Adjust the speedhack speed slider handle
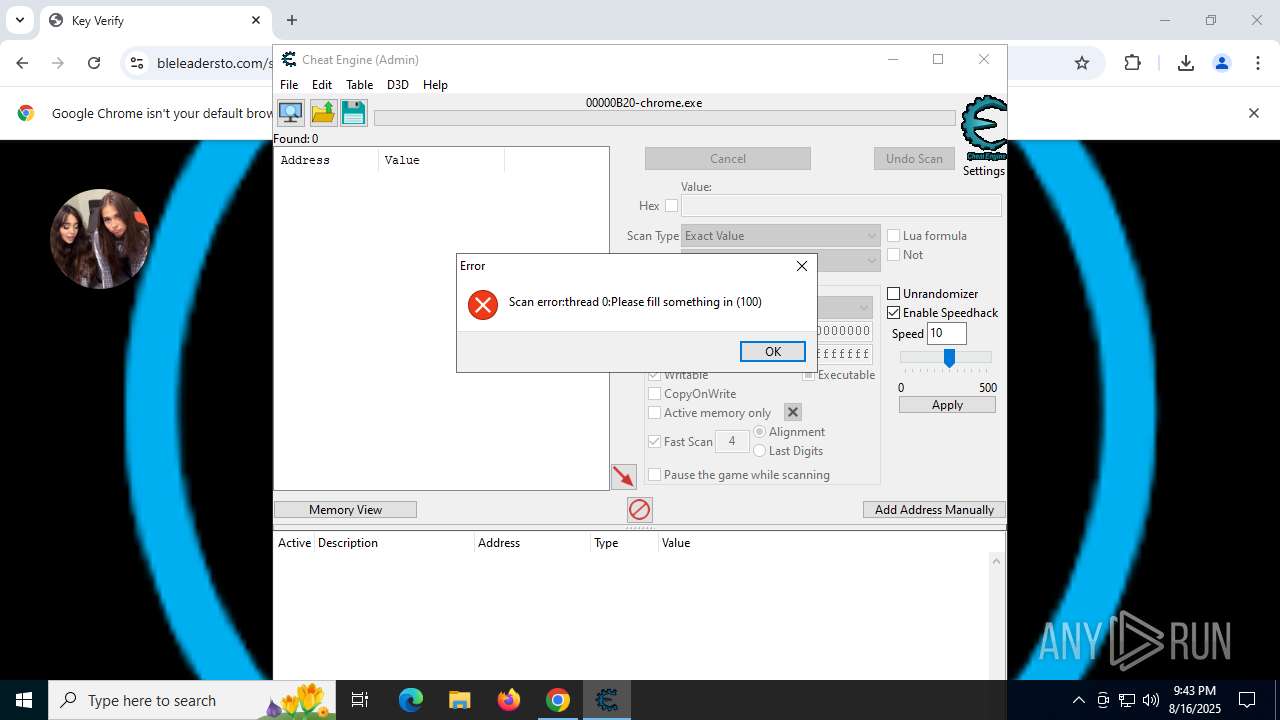This screenshot has width=1280, height=720. tap(949, 358)
